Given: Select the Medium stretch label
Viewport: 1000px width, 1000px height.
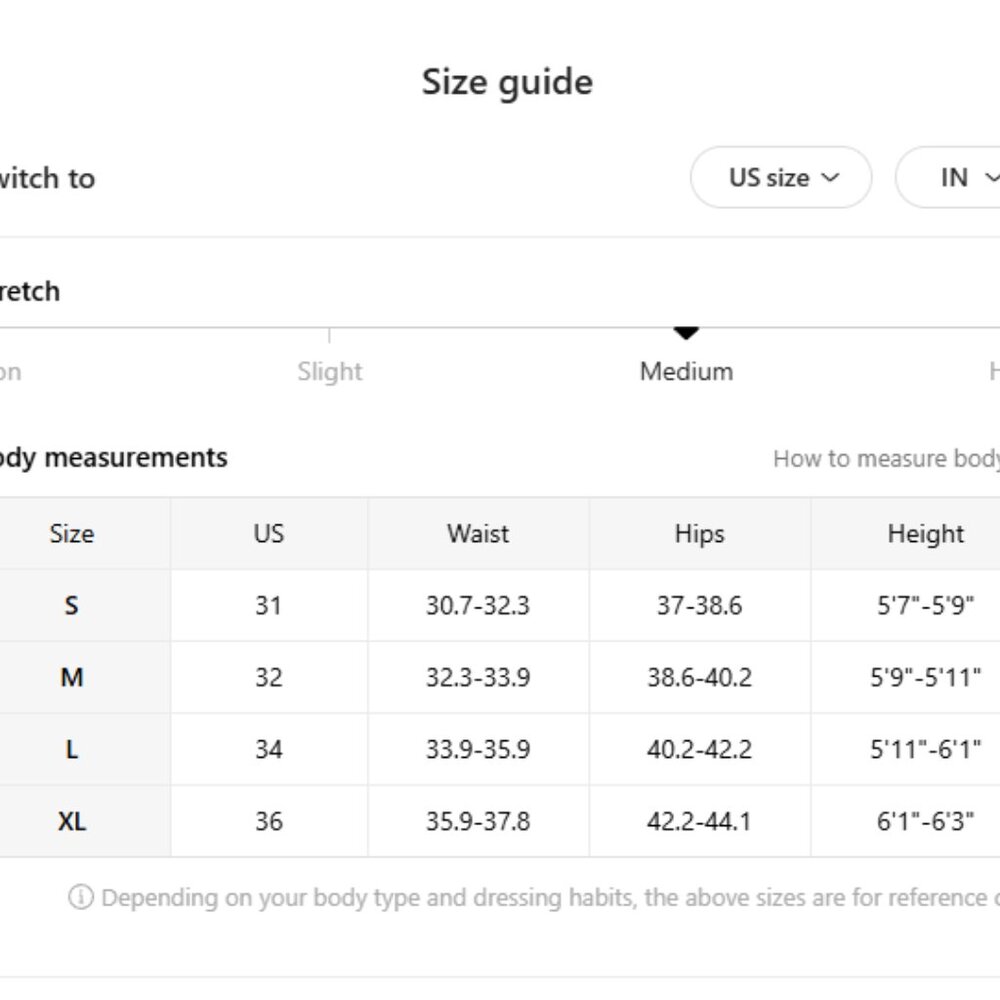Looking at the screenshot, I should 686,371.
